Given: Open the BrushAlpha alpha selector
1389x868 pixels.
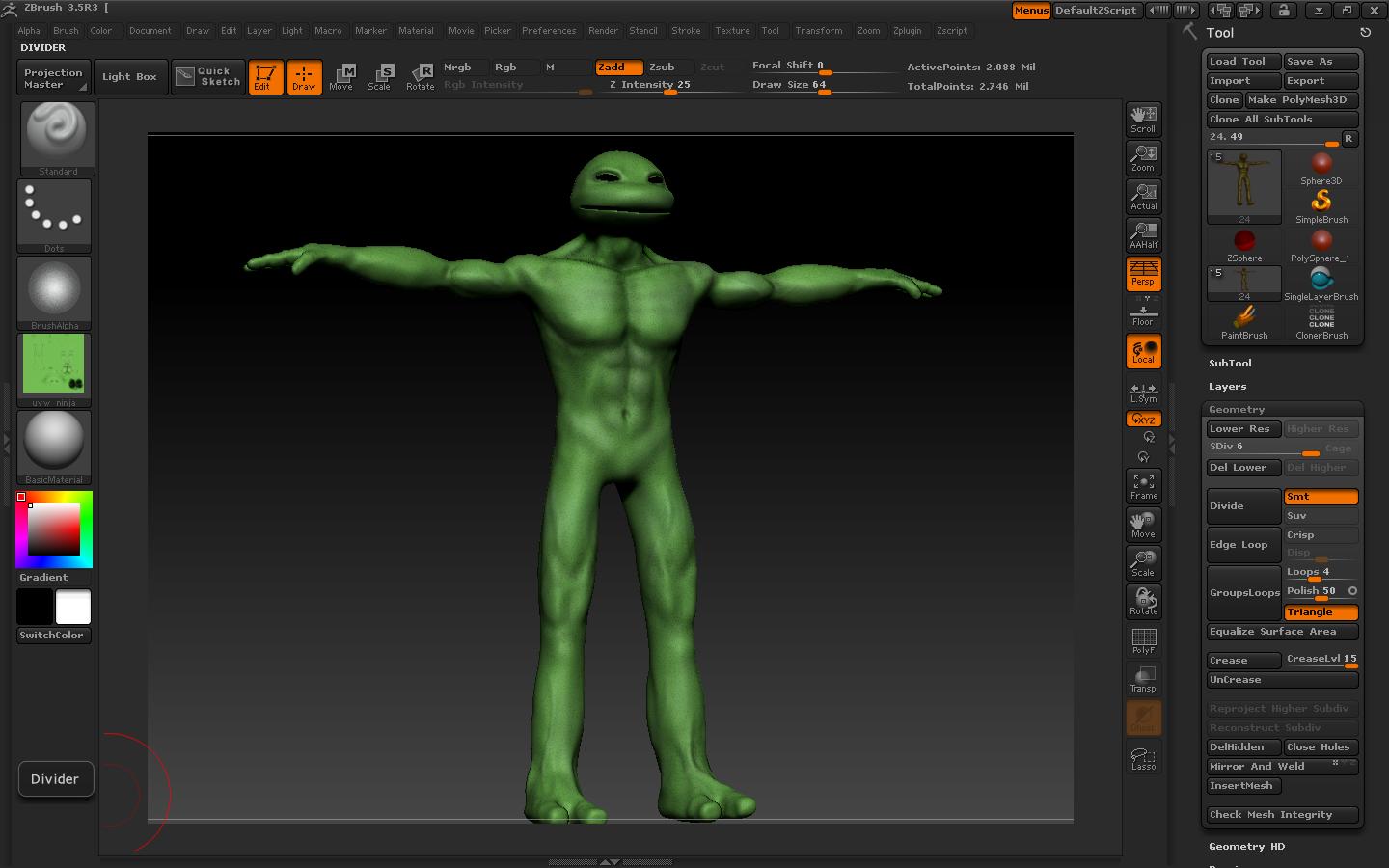Looking at the screenshot, I should point(54,293).
